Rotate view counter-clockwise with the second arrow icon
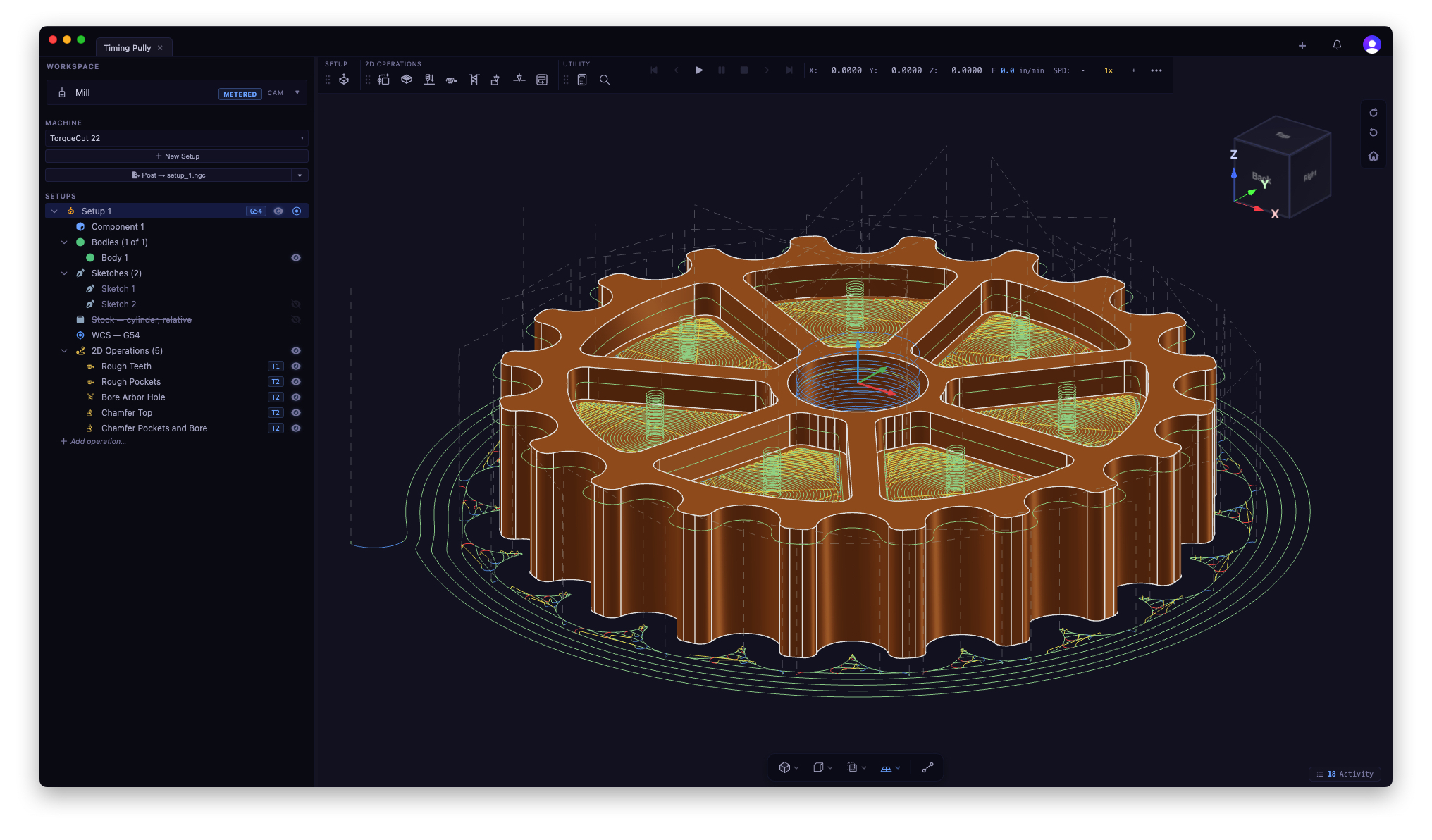The image size is (1432, 840). 1374,132
